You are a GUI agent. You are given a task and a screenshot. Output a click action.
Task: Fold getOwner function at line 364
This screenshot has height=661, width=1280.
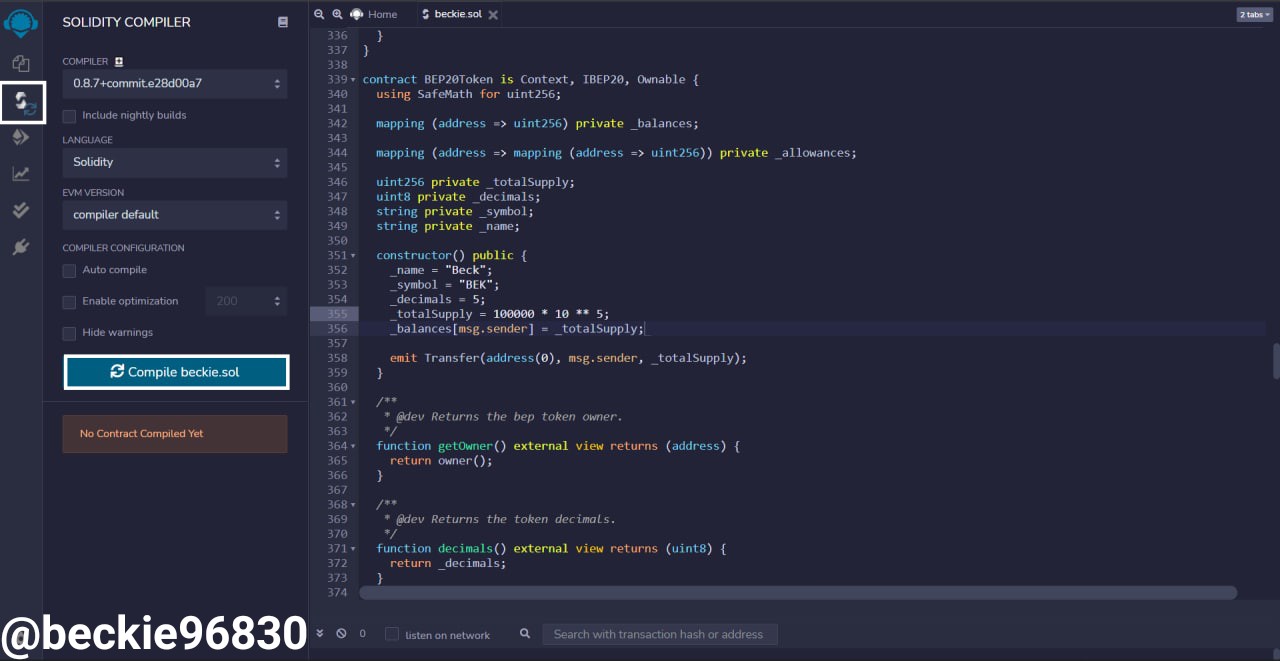353,446
